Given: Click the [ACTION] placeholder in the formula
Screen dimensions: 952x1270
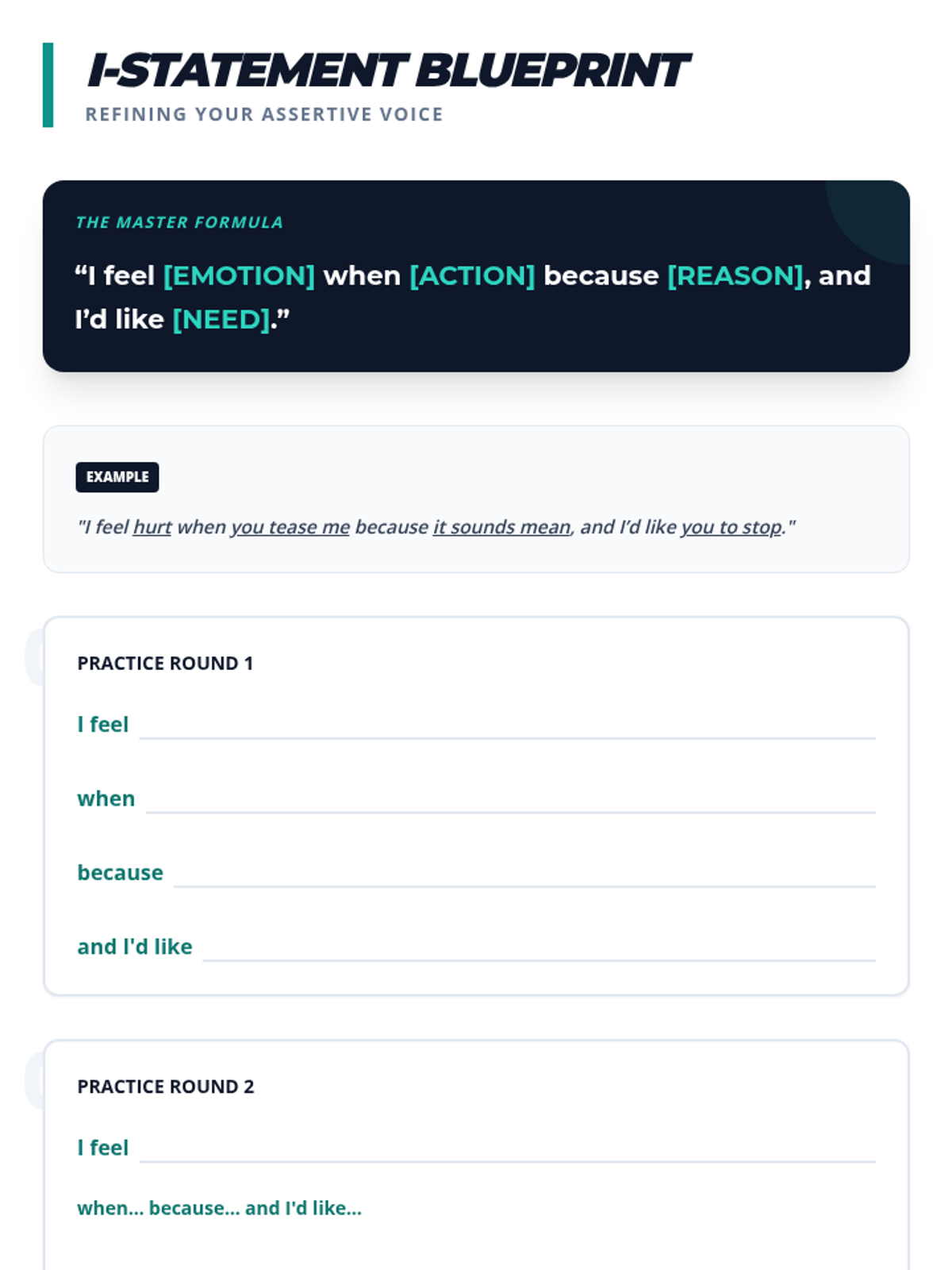Looking at the screenshot, I should pyautogui.click(x=472, y=275).
